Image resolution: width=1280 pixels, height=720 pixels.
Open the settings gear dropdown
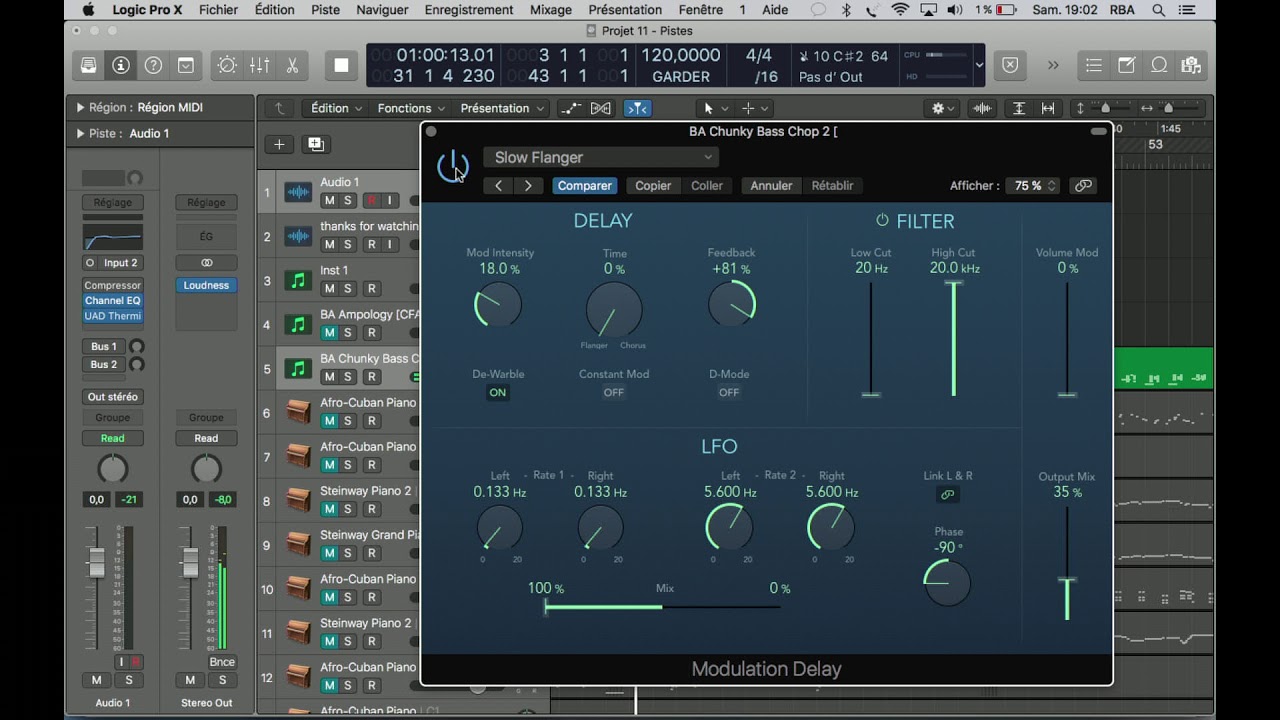point(943,108)
